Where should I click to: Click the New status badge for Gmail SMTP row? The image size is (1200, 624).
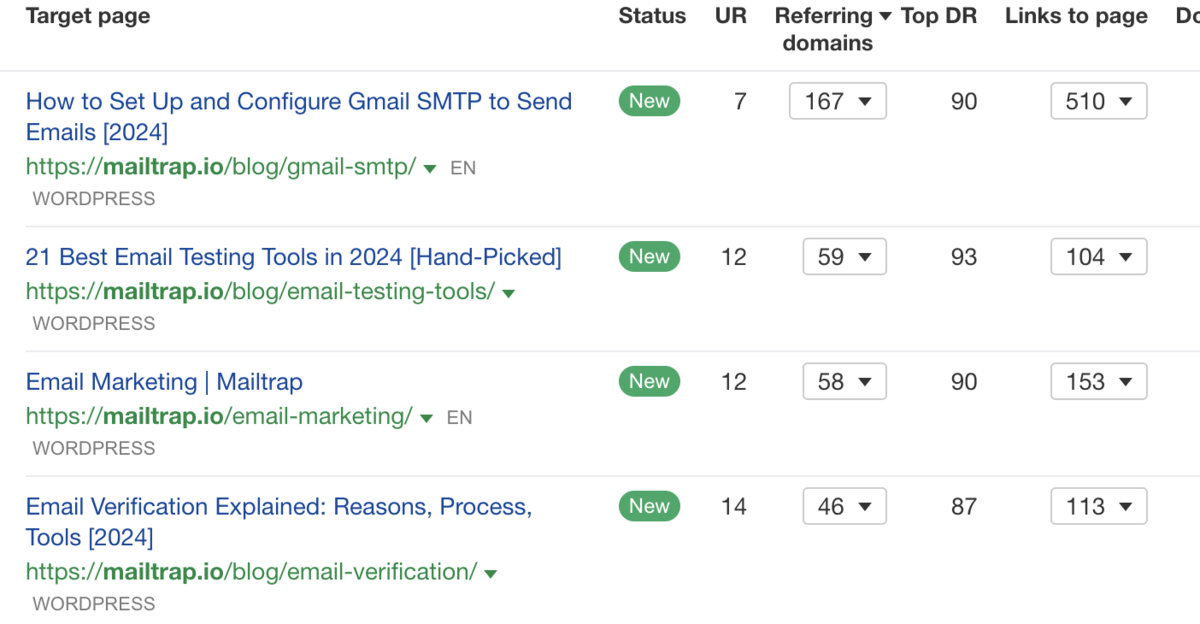click(649, 102)
